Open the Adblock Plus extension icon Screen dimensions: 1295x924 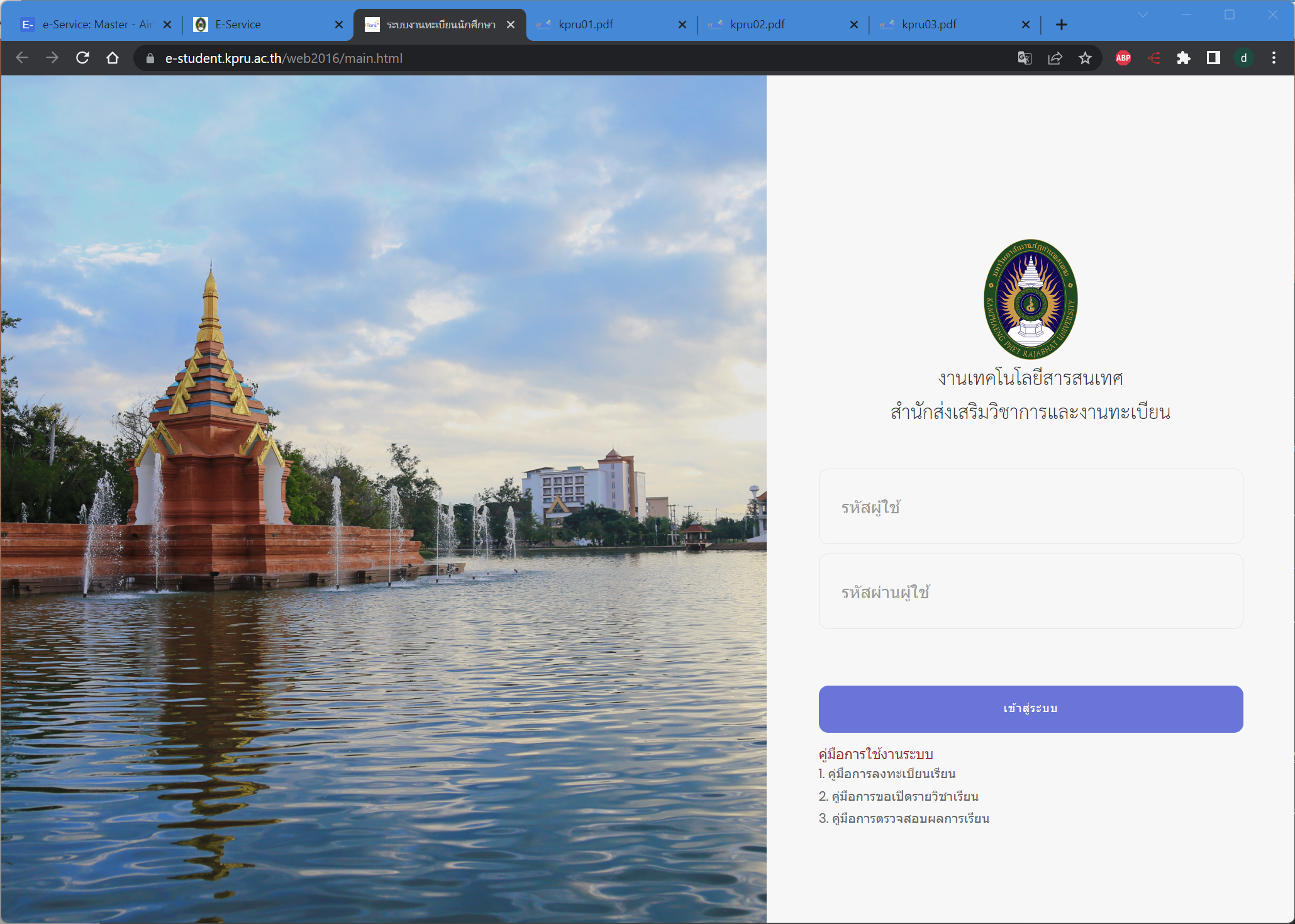tap(1123, 58)
